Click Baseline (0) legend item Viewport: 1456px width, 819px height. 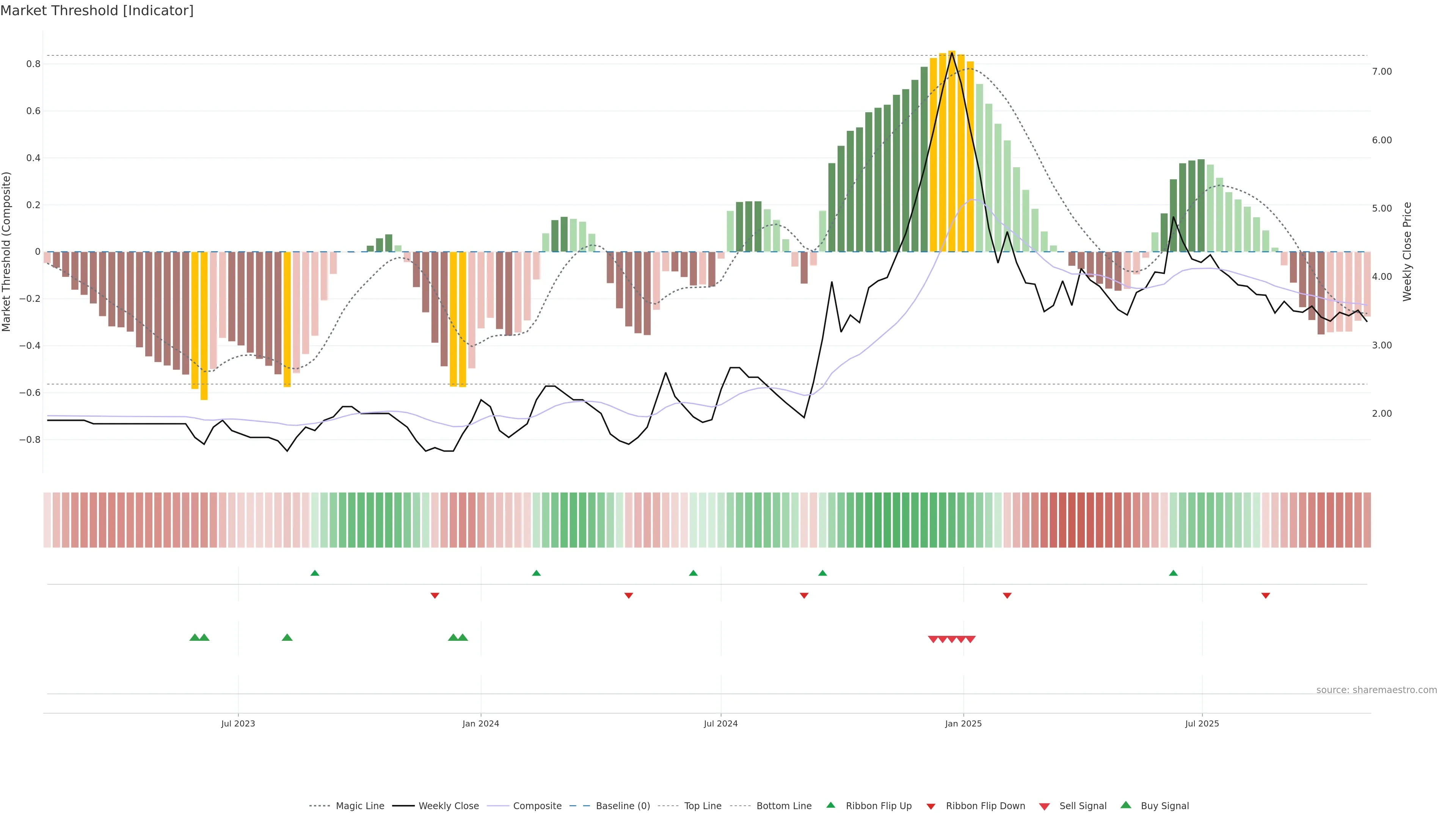[x=622, y=806]
